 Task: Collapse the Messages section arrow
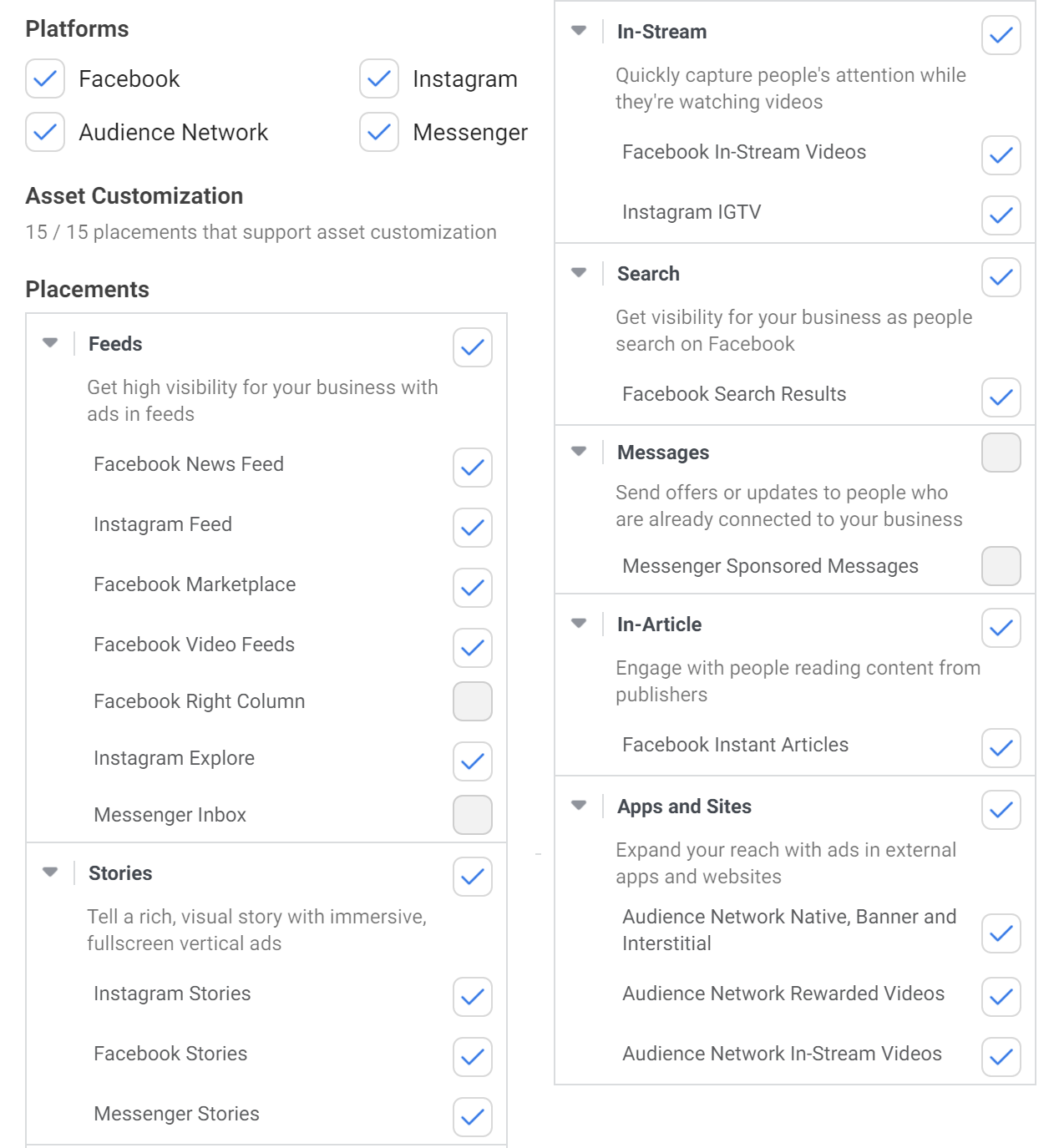click(x=579, y=452)
